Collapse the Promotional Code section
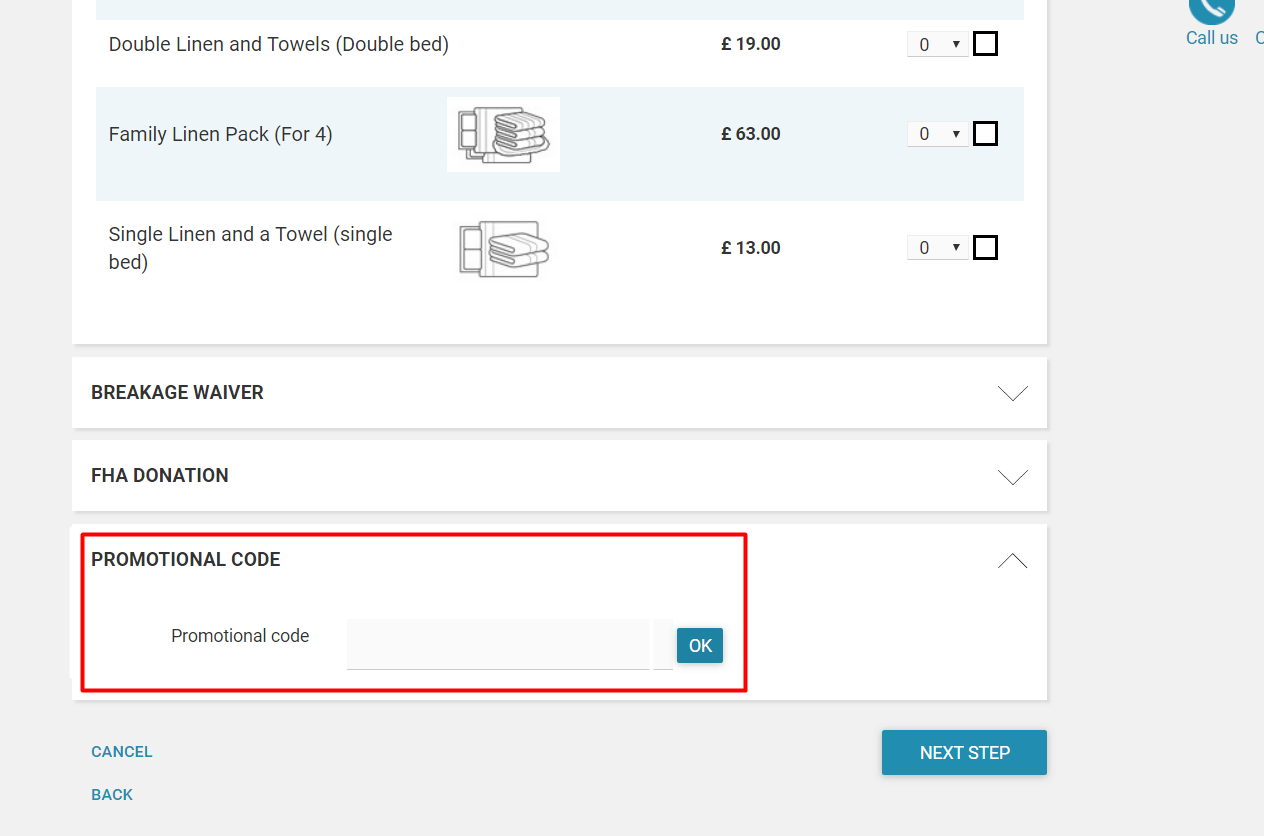The width and height of the screenshot is (1264, 836). point(1012,560)
